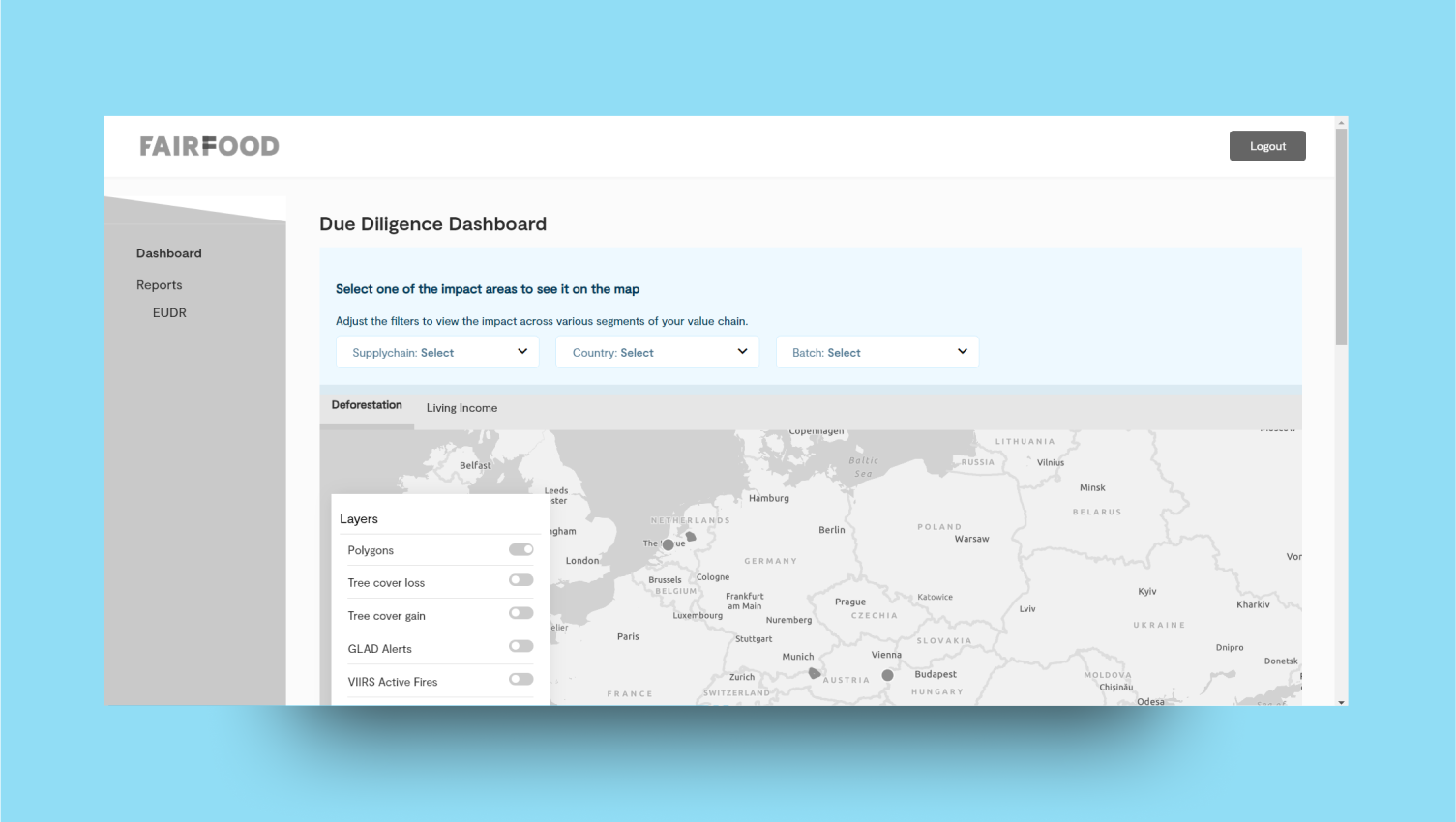The image size is (1456, 822).
Task: Toggle the Polygons layer
Action: point(521,549)
